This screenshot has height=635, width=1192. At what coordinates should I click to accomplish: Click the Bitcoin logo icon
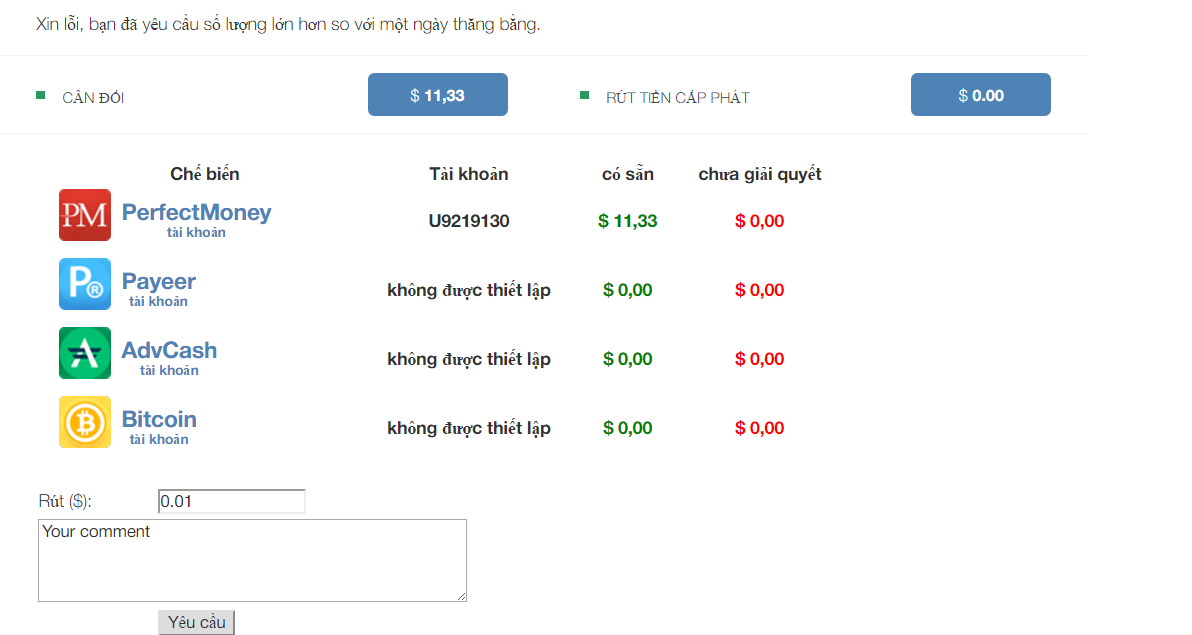click(x=85, y=422)
